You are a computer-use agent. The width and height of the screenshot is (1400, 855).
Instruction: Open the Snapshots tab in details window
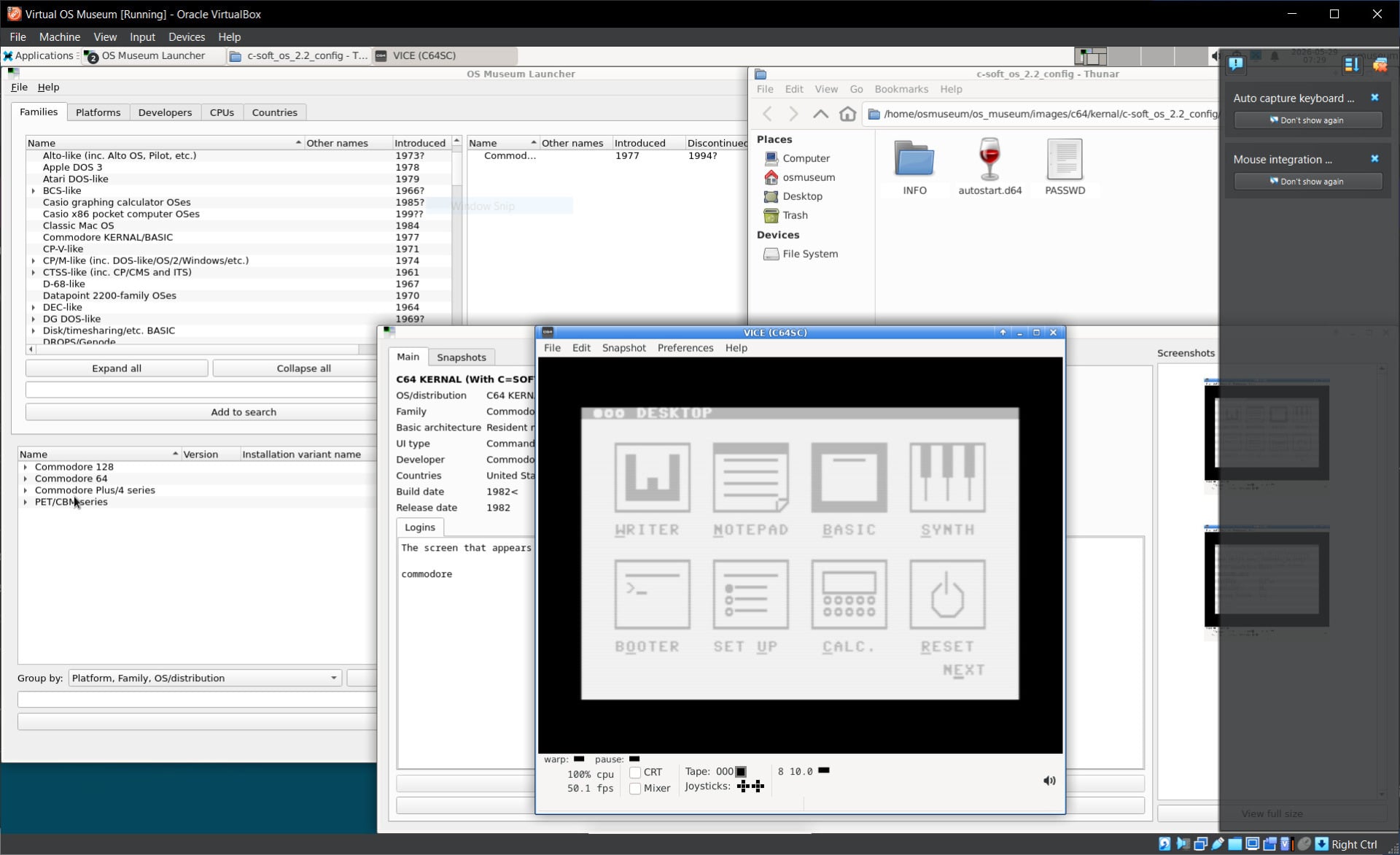tap(461, 357)
